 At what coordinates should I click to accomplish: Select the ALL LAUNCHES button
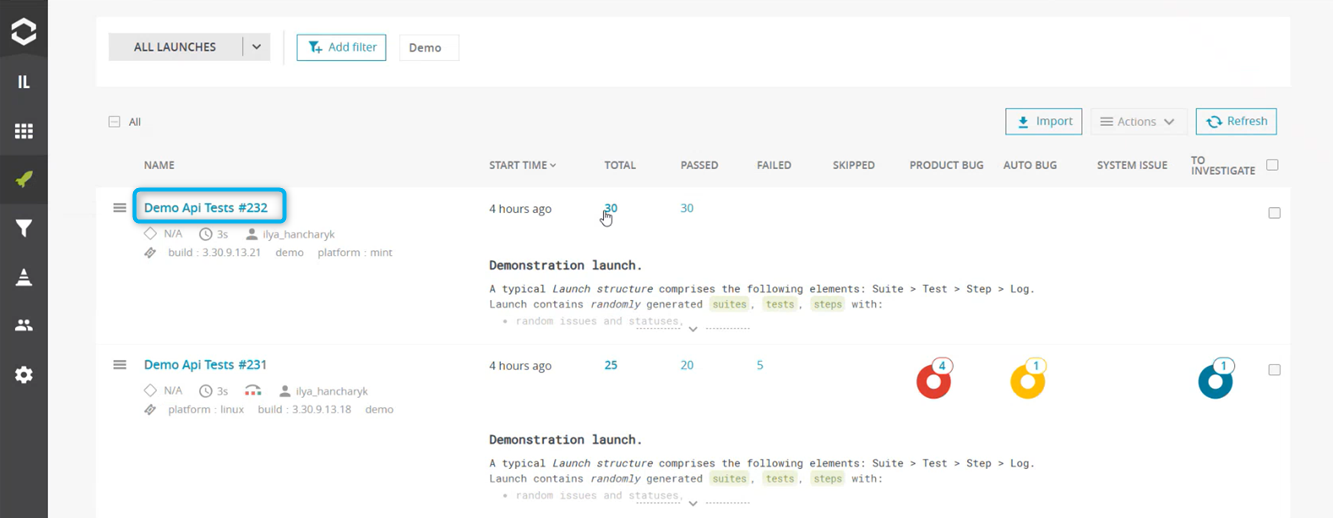(x=175, y=47)
